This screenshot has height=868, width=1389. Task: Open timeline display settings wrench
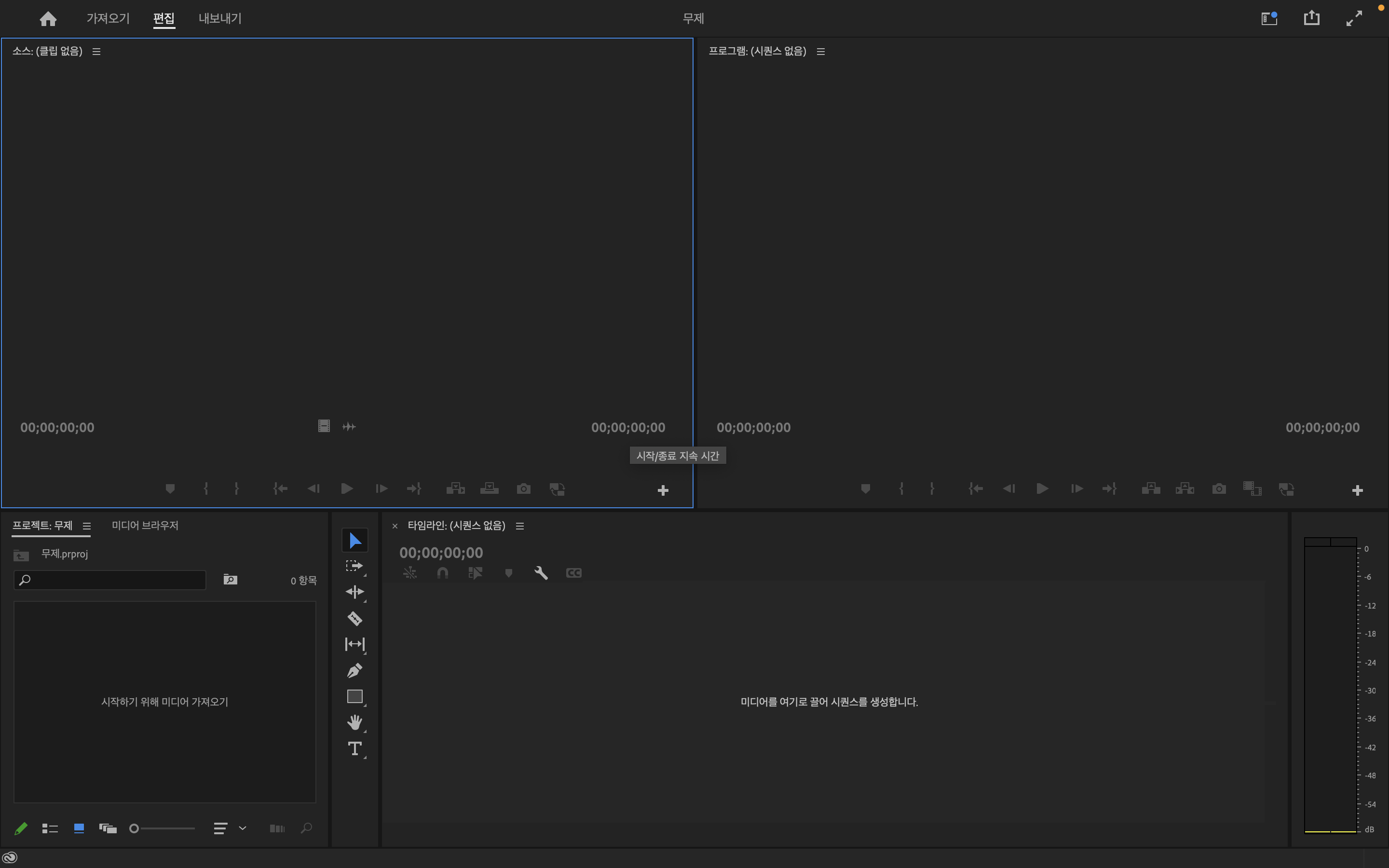coord(541,573)
